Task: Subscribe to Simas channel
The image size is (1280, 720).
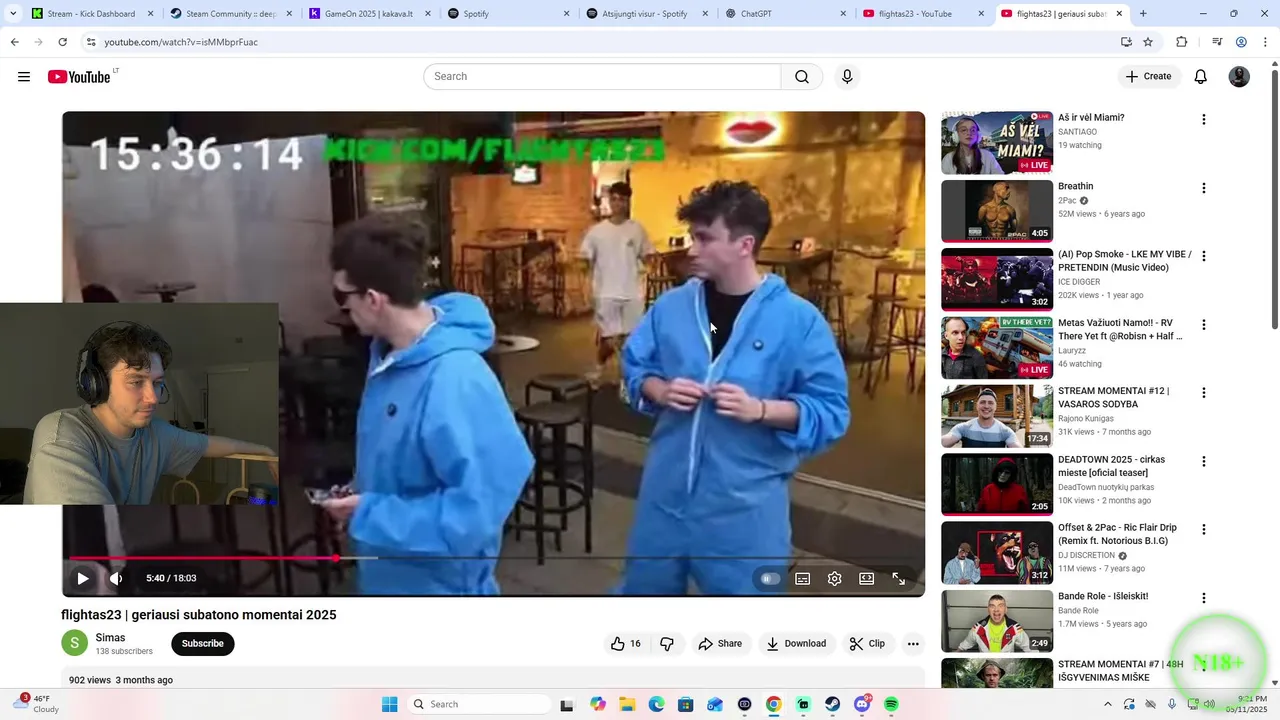Action: (203, 644)
